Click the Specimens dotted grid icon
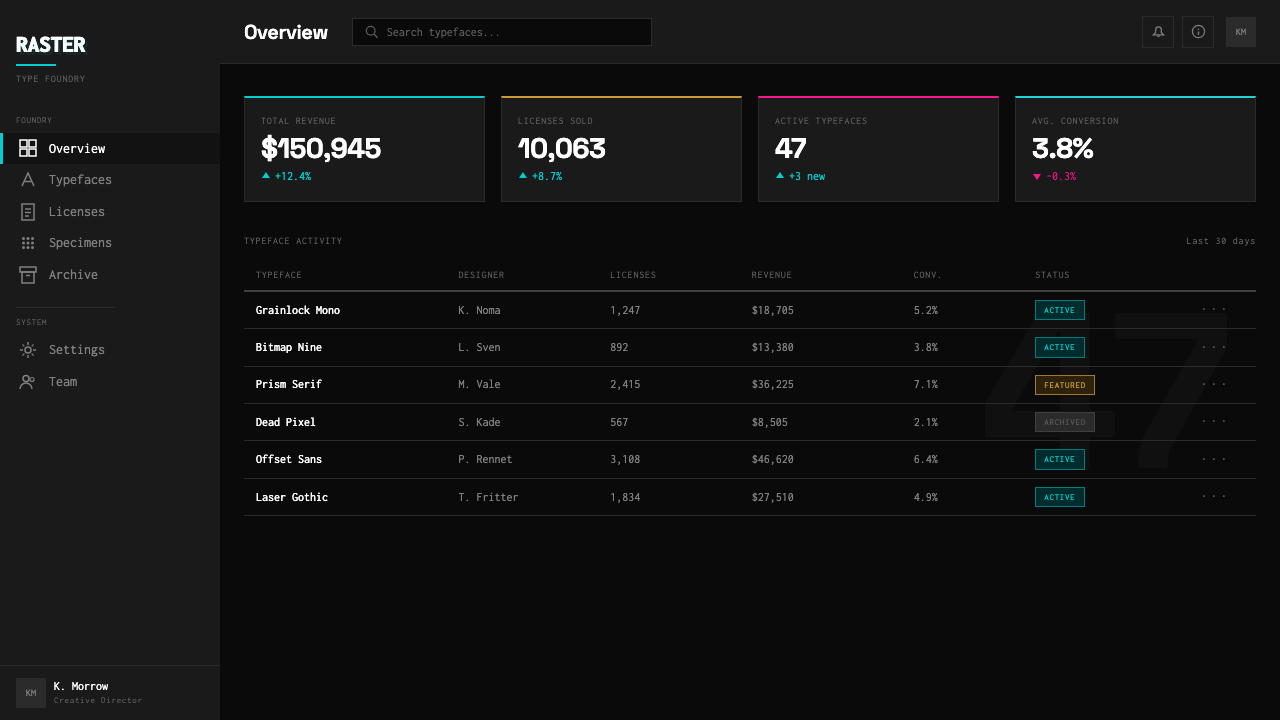1280x720 pixels. tap(28, 243)
